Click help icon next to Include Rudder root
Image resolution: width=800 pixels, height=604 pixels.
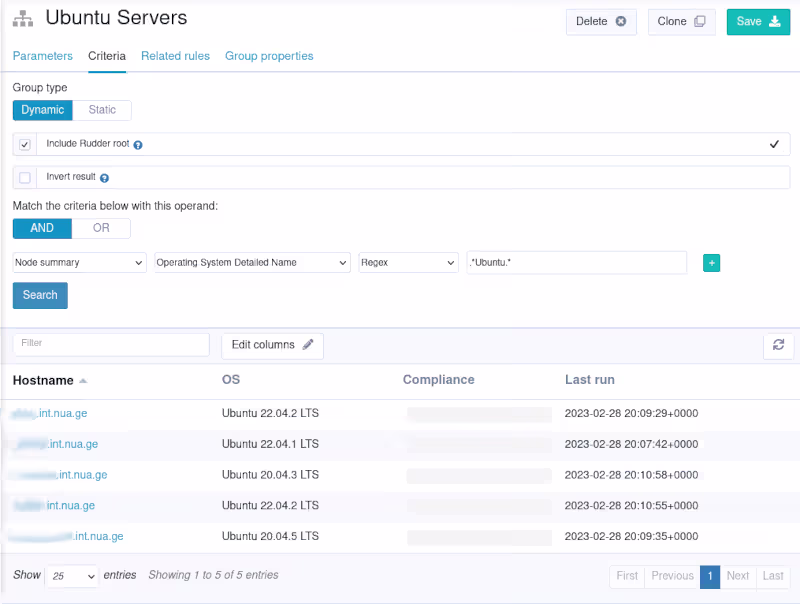138,145
